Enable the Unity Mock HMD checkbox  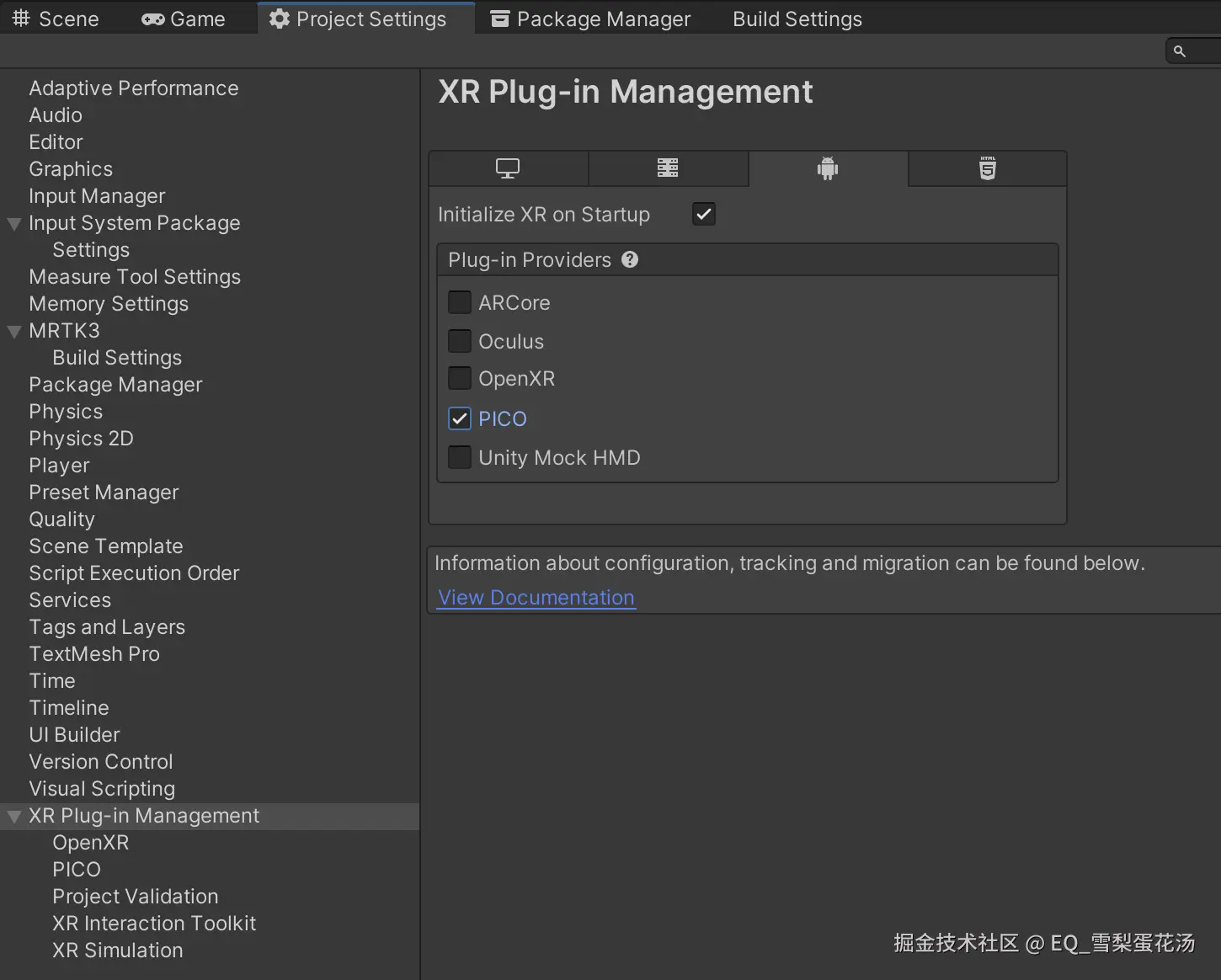tap(460, 457)
